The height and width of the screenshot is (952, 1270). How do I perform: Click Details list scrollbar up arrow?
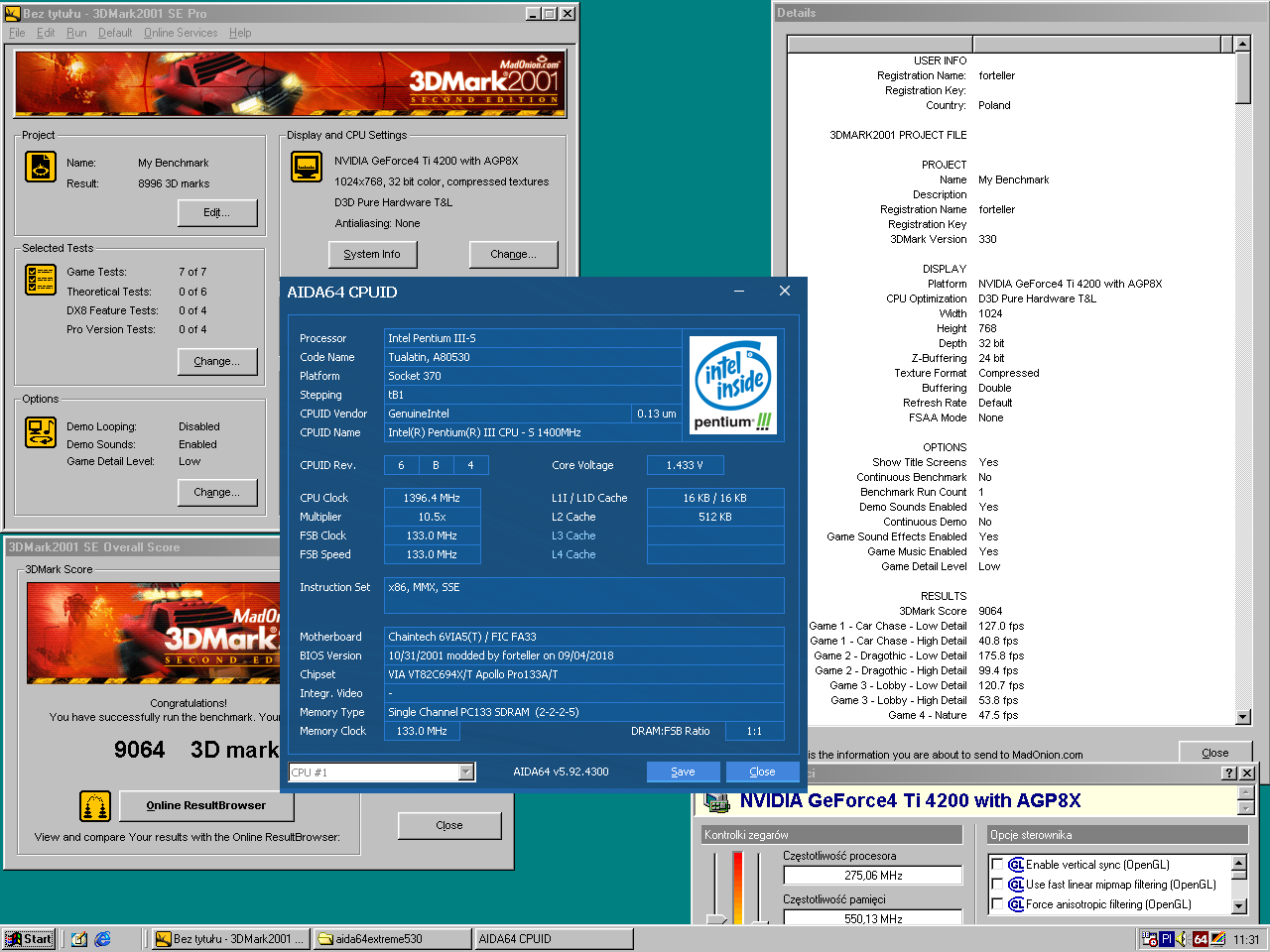[x=1243, y=44]
